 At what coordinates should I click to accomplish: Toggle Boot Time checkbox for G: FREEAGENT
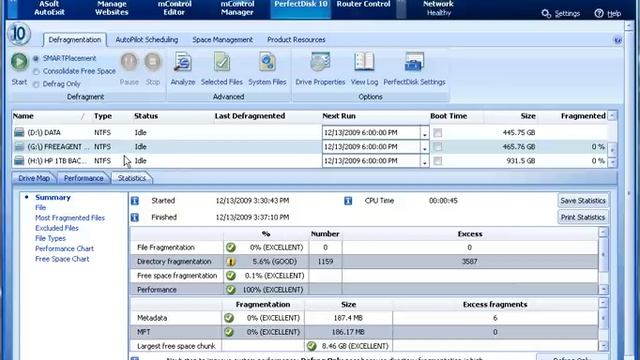click(438, 147)
